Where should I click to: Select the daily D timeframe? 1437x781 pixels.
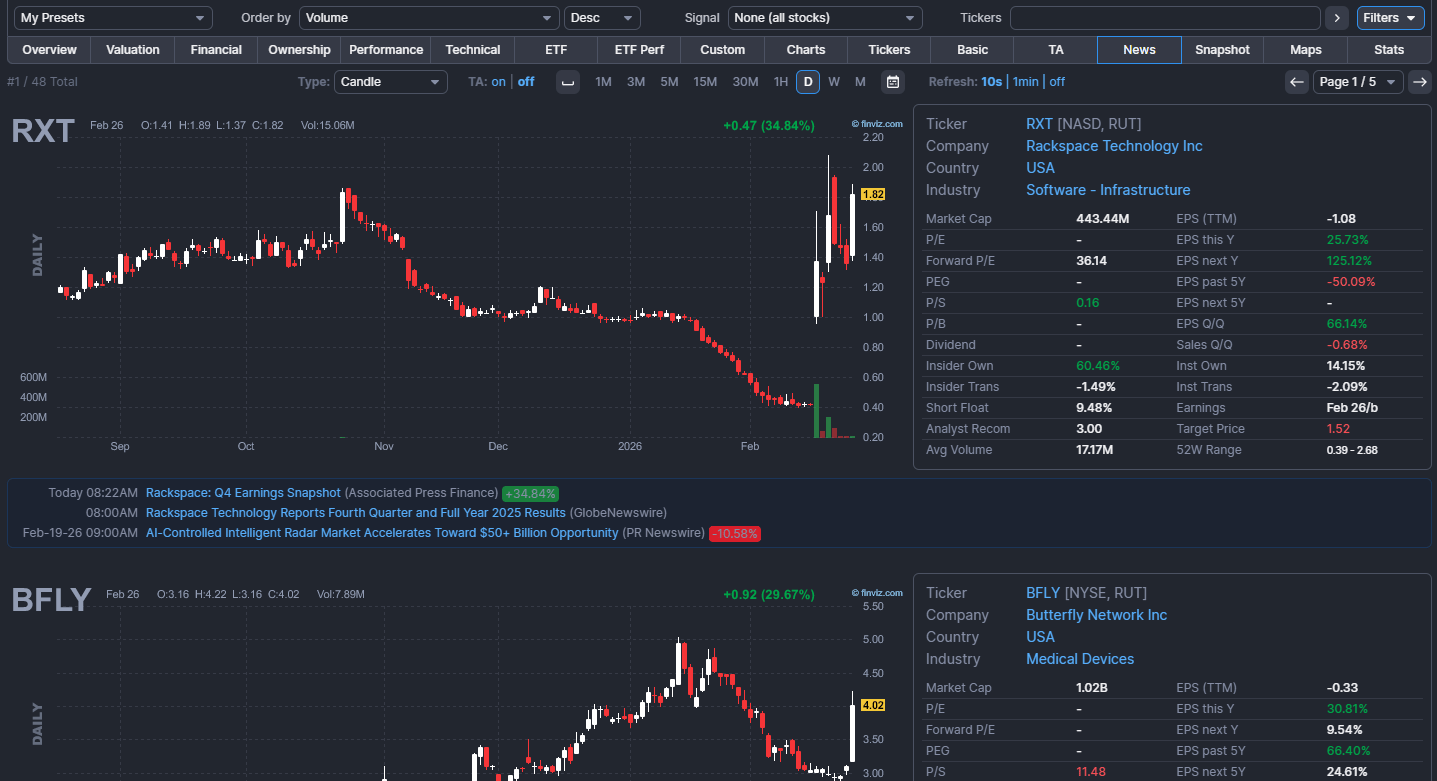pyautogui.click(x=808, y=82)
